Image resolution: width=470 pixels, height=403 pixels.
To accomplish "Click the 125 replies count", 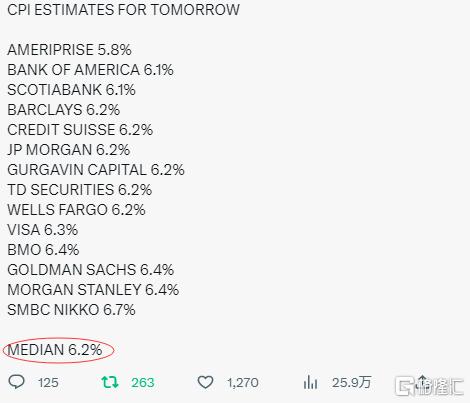I will point(48,383).
